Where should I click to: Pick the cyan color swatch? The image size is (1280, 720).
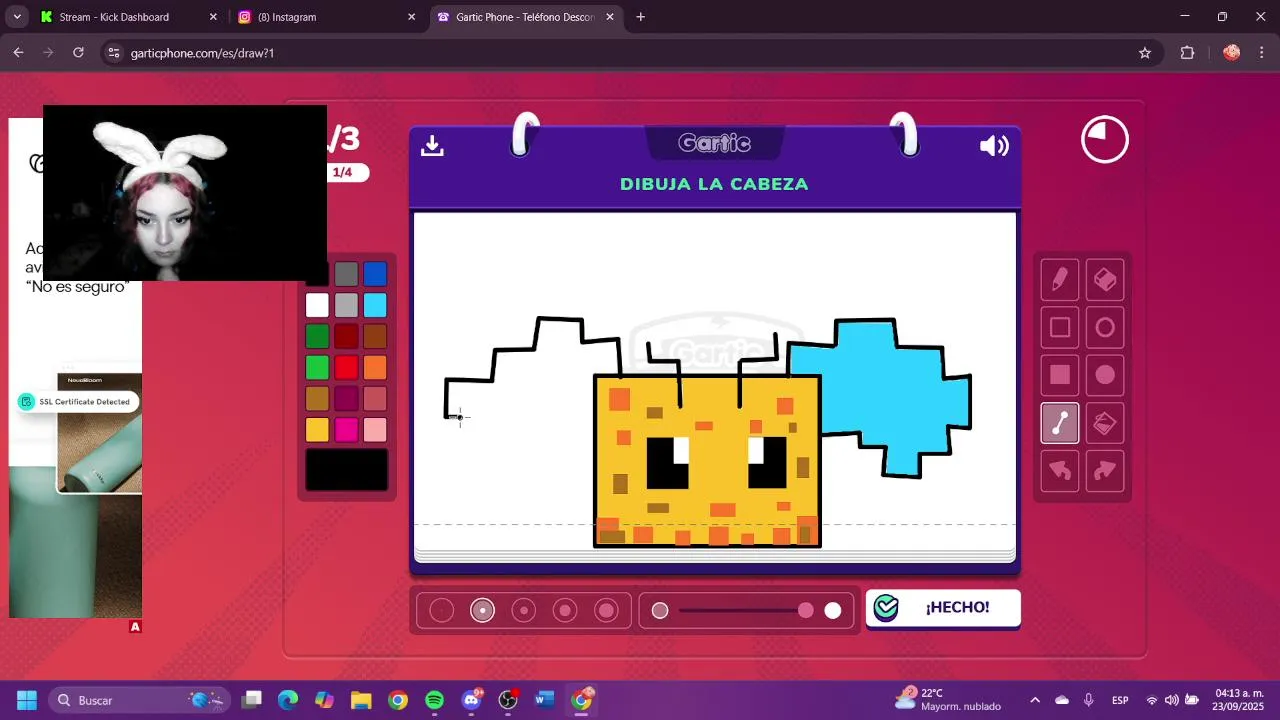pyautogui.click(x=375, y=305)
